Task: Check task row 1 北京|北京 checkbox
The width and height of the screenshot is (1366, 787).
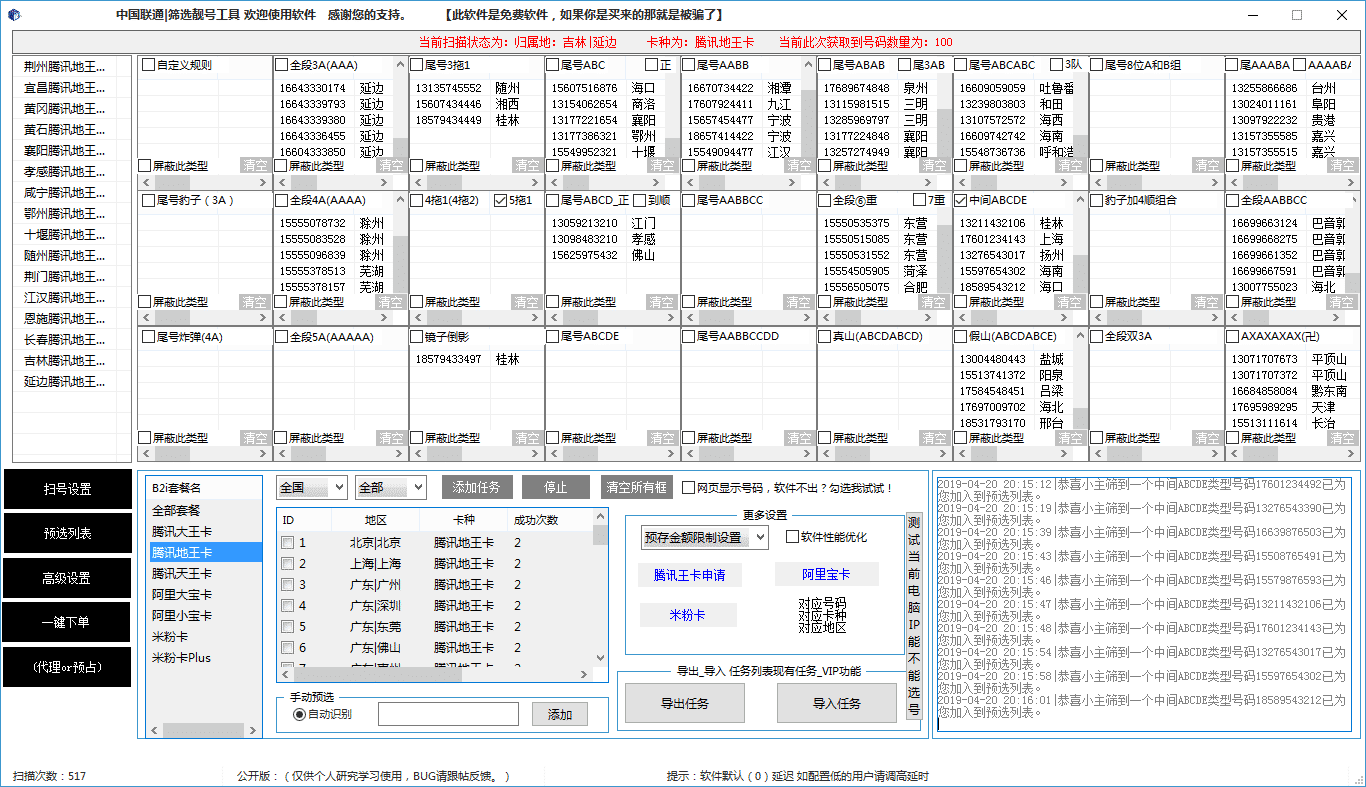Action: coord(288,543)
